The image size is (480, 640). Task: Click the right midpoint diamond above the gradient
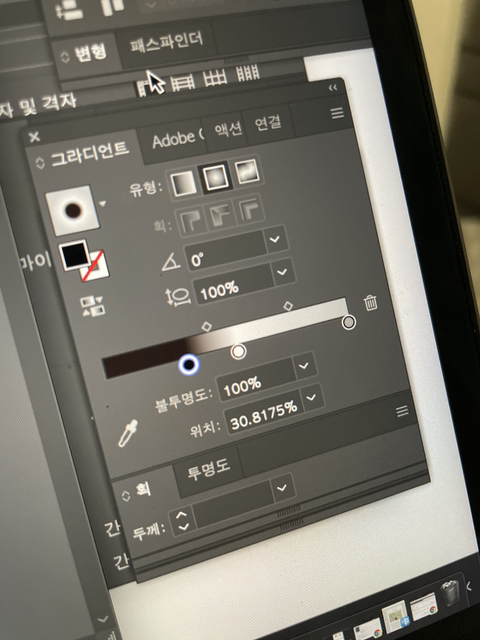[x=288, y=306]
